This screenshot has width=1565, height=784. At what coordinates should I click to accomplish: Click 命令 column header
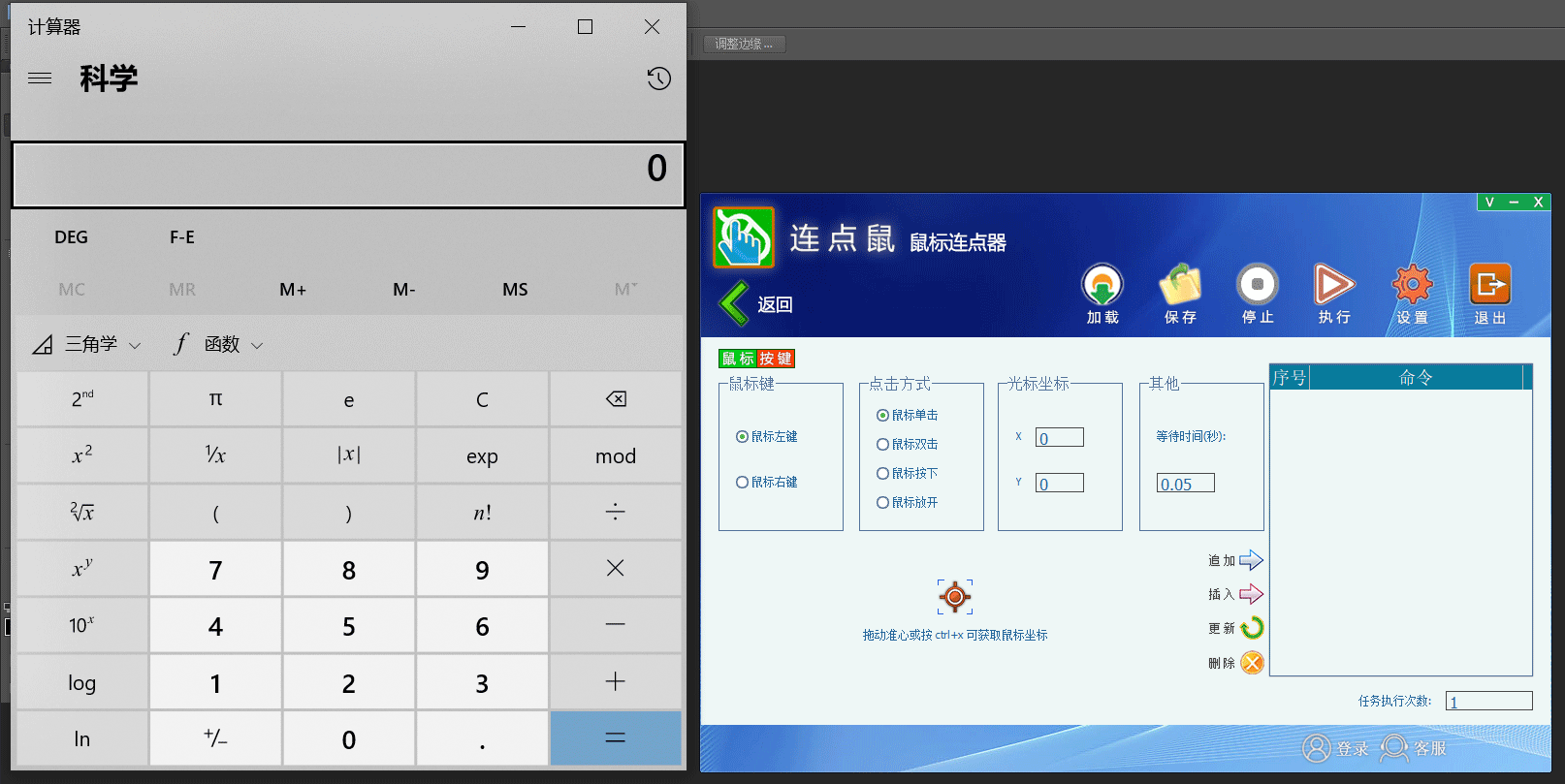pos(1416,377)
